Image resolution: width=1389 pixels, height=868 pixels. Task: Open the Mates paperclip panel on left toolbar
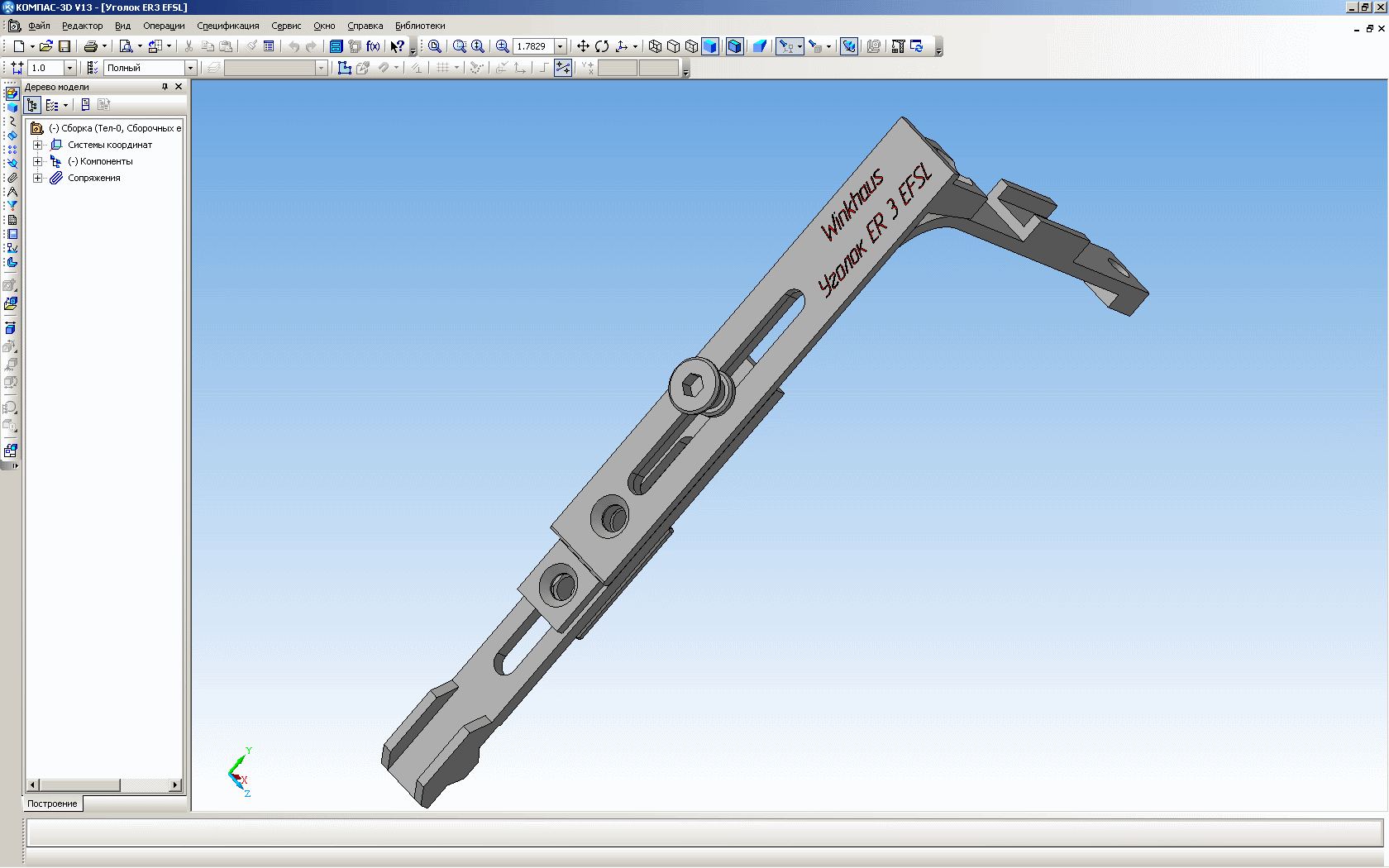coord(12,178)
